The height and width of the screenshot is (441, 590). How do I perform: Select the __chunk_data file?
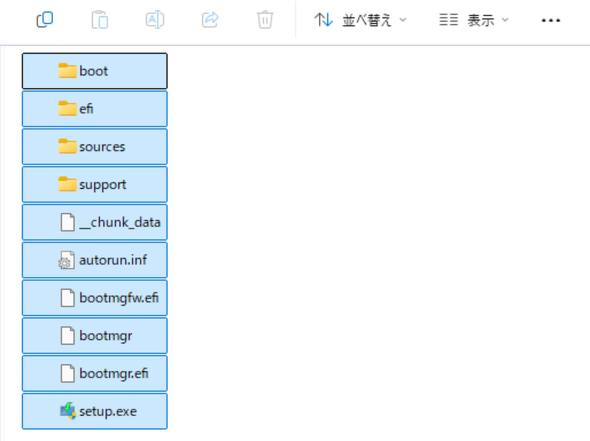coord(94,222)
